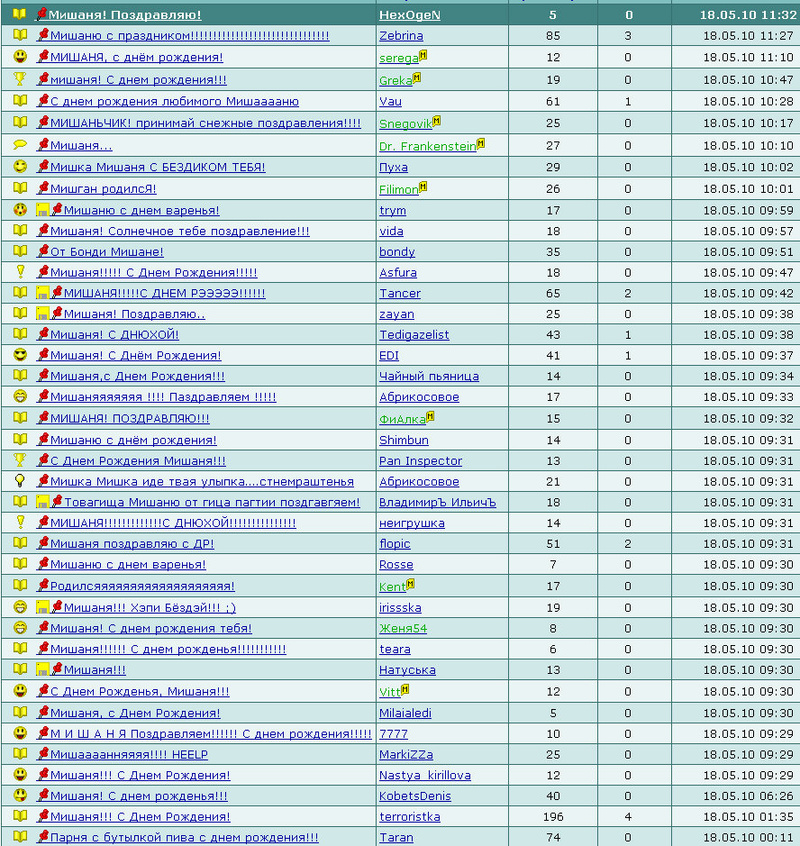Click moderator badge next to Kent

click(411, 583)
